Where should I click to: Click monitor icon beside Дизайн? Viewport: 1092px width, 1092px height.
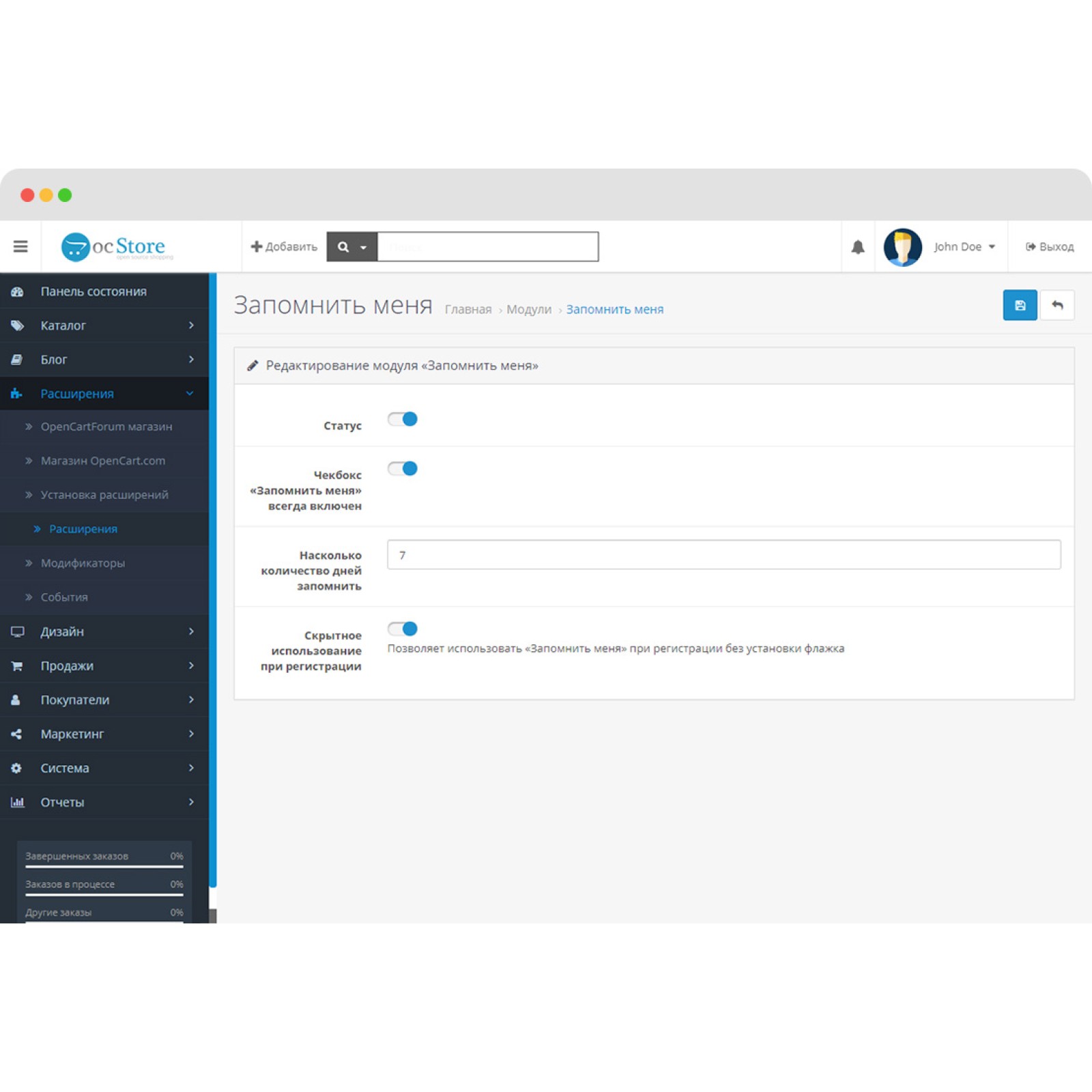[x=17, y=632]
